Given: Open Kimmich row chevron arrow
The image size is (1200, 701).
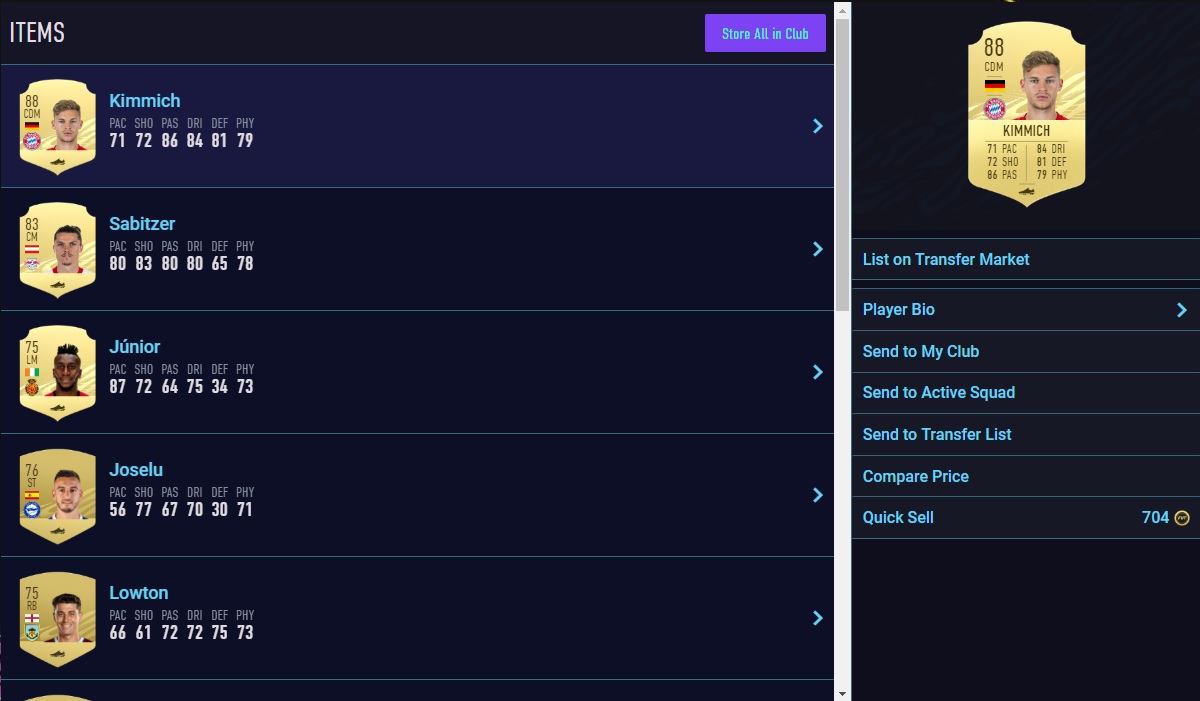Looking at the screenshot, I should (x=818, y=126).
